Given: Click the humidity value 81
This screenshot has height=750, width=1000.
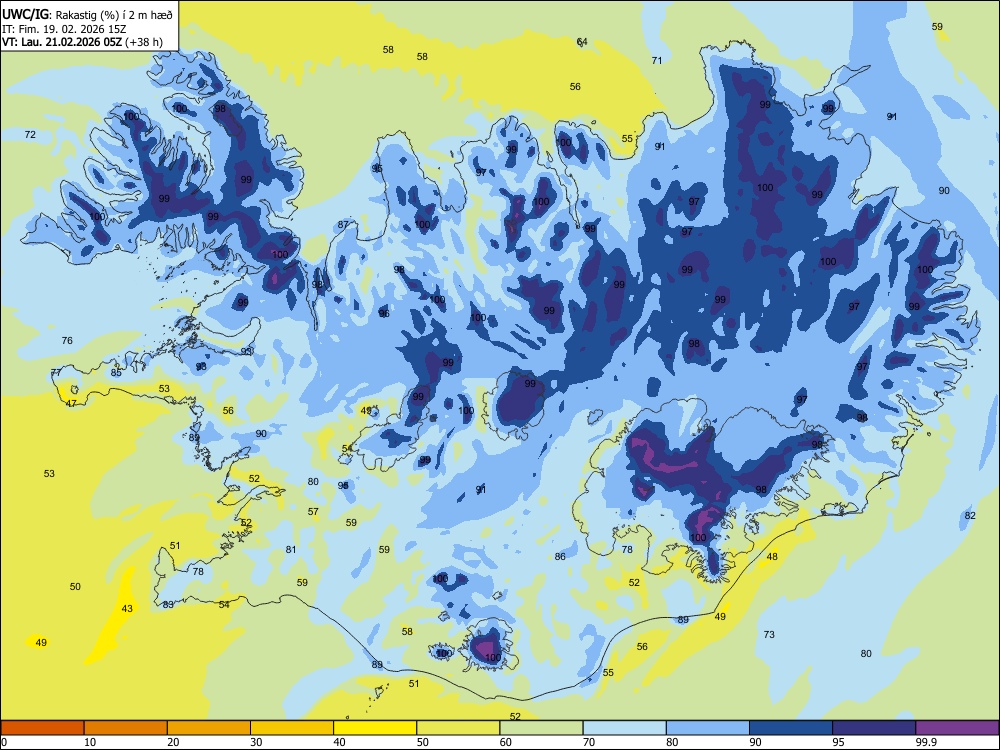Looking at the screenshot, I should (x=291, y=550).
